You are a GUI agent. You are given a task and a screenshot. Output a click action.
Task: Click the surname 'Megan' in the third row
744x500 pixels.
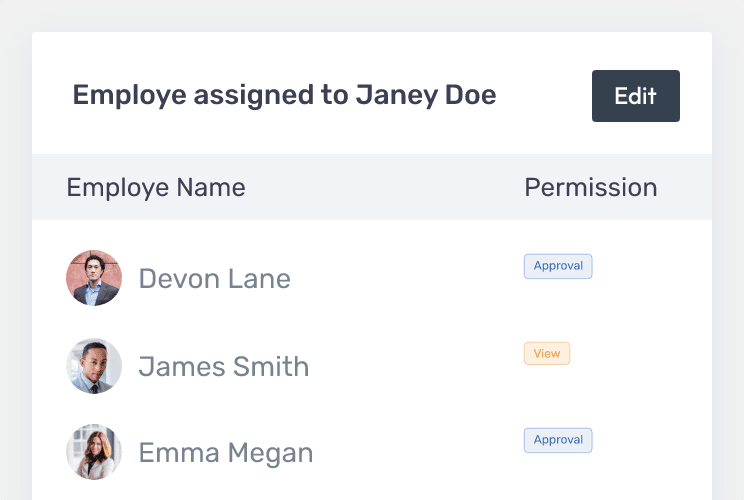click(x=270, y=454)
